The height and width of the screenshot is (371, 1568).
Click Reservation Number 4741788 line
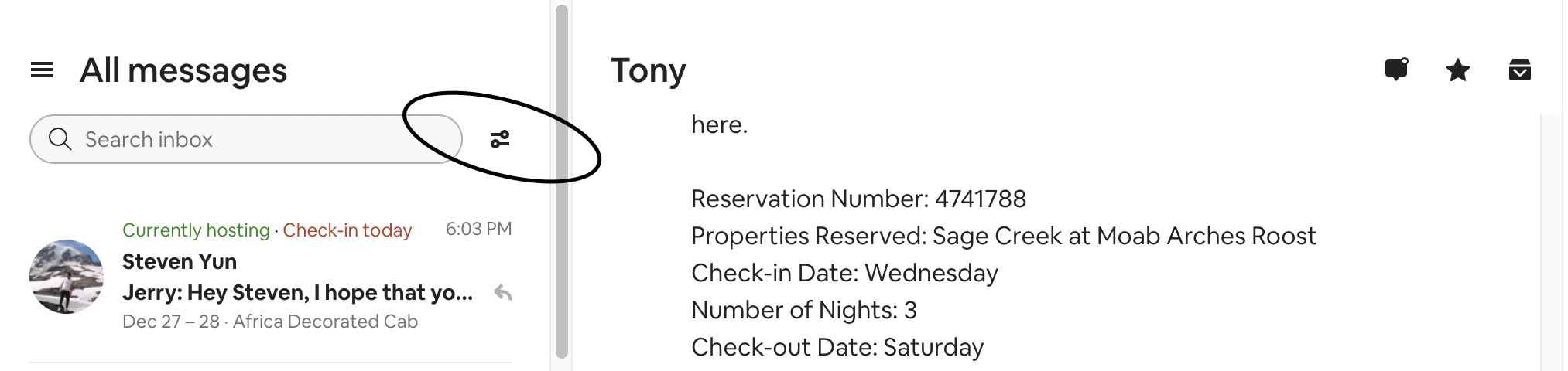coord(858,199)
